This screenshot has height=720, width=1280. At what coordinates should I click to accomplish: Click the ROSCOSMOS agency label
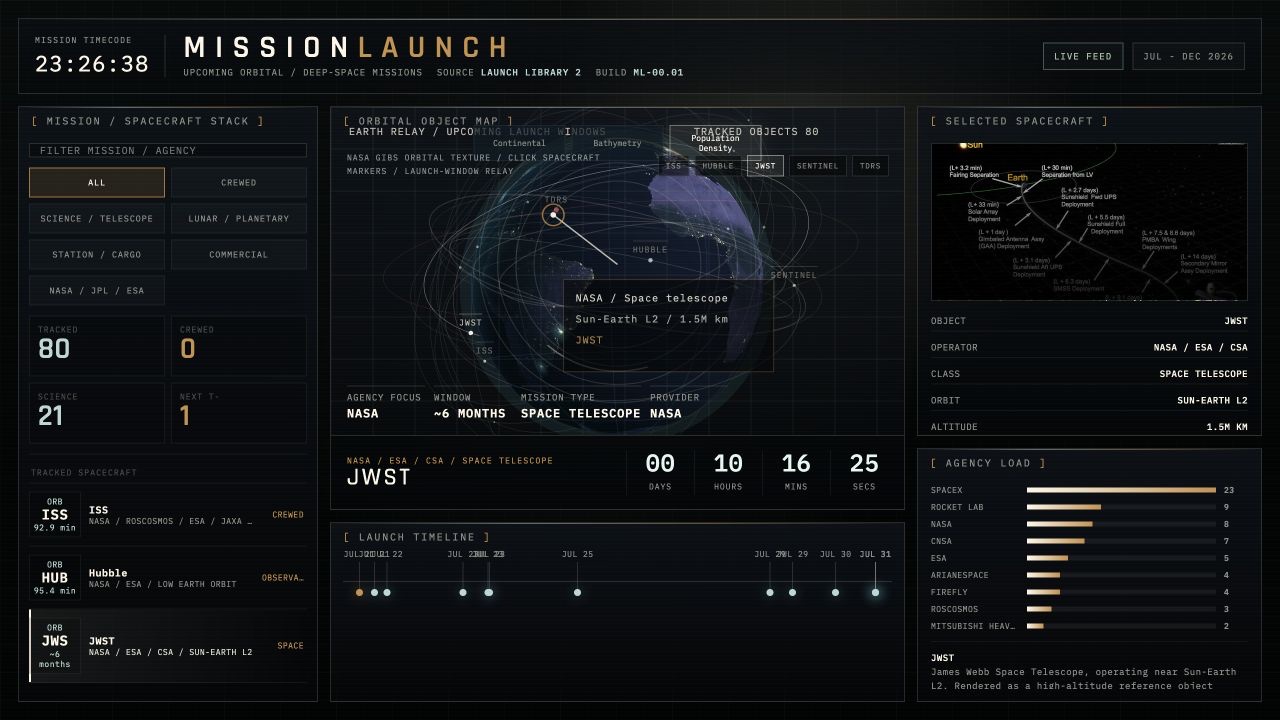point(954,609)
